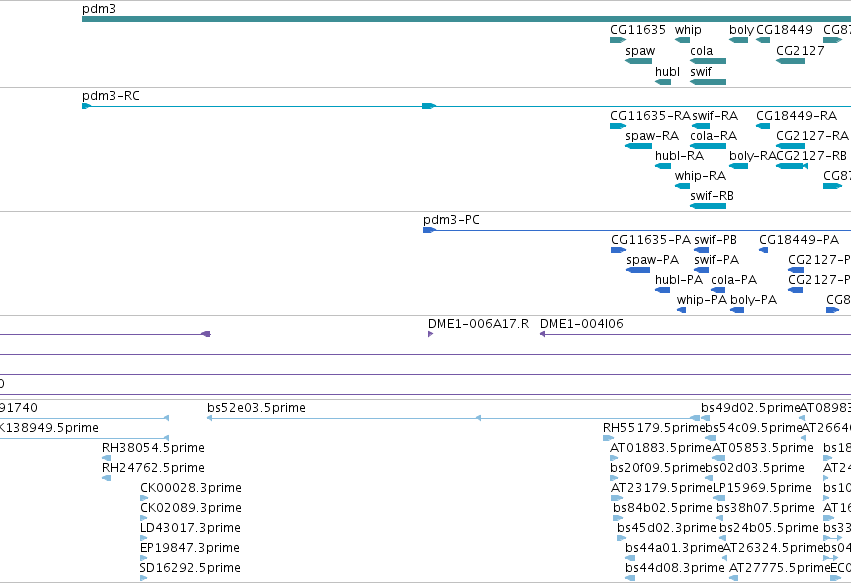The height and width of the screenshot is (583, 851).
Task: Select the hubl gene label
Action: click(668, 72)
